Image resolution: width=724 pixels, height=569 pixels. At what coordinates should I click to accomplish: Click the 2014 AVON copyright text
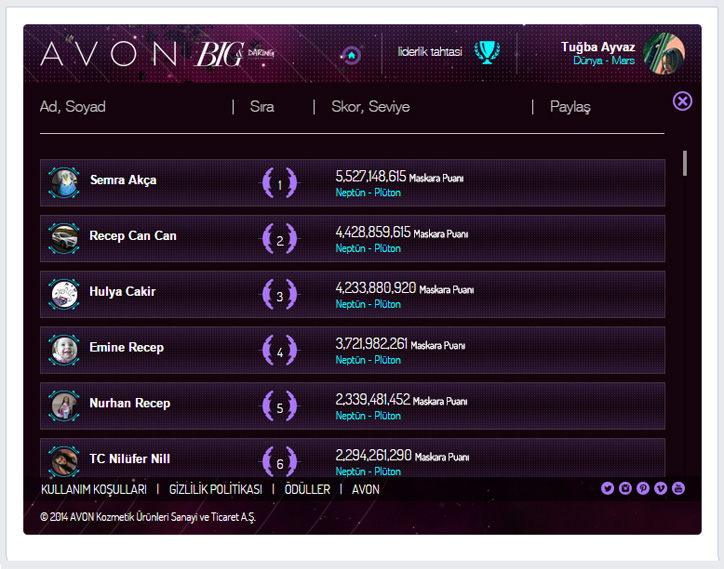click(148, 517)
